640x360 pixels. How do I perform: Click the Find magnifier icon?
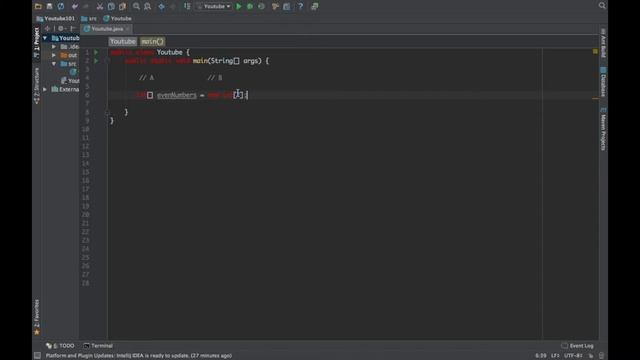click(136, 7)
